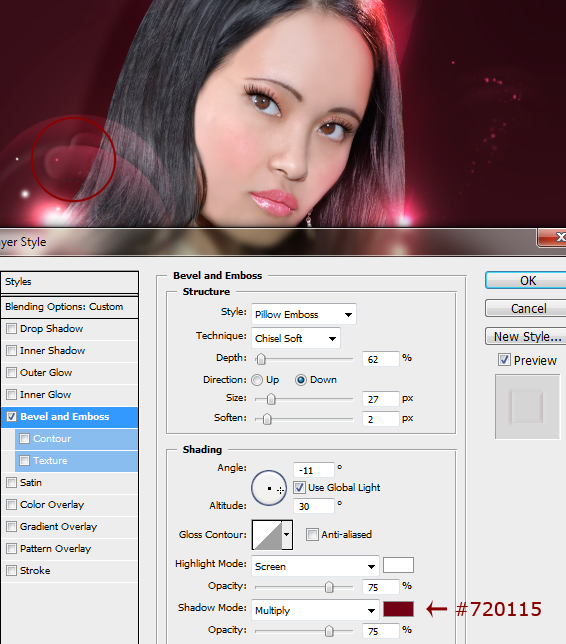Toggle the Use Global Light checkbox
Viewport: 566px width, 644px height.
tap(299, 488)
